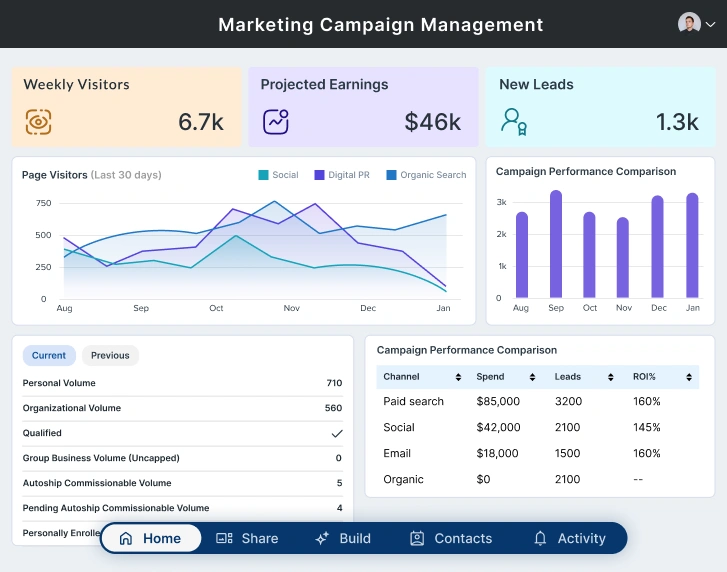Screen dimensions: 727x572
Task: Toggle the Qualified checkmark
Action: point(337,433)
